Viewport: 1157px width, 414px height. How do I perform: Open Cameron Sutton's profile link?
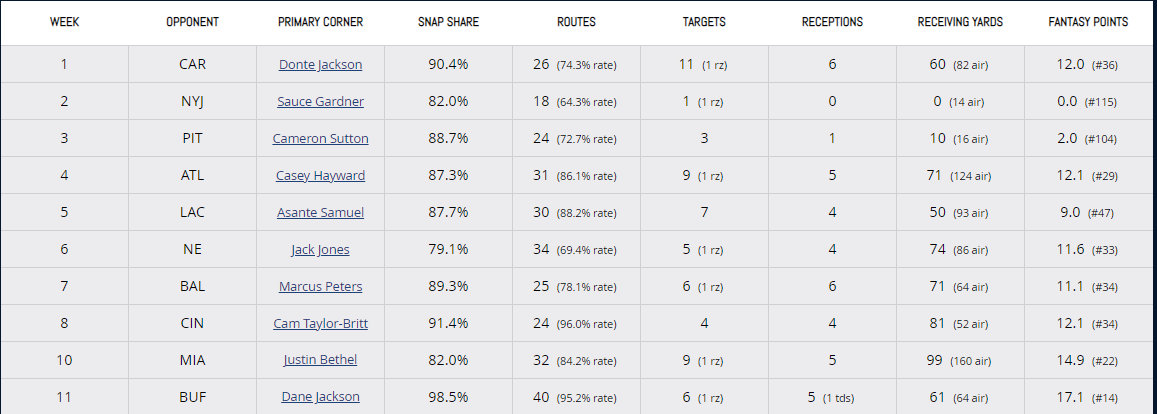[320, 139]
